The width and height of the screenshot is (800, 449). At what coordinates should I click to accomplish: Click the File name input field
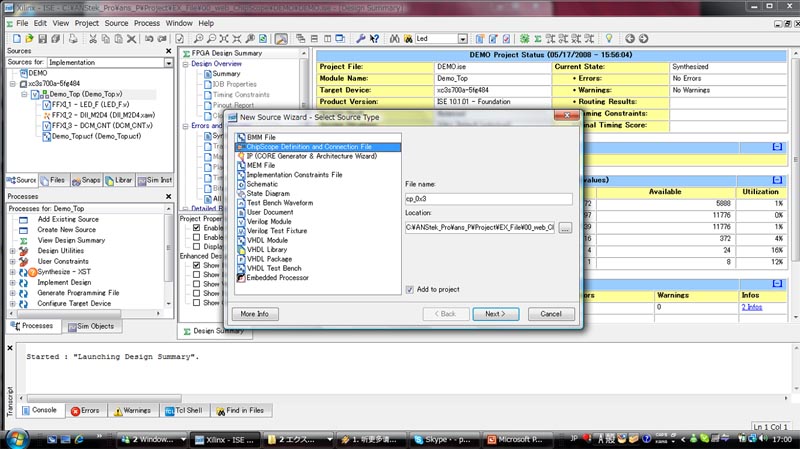click(488, 199)
